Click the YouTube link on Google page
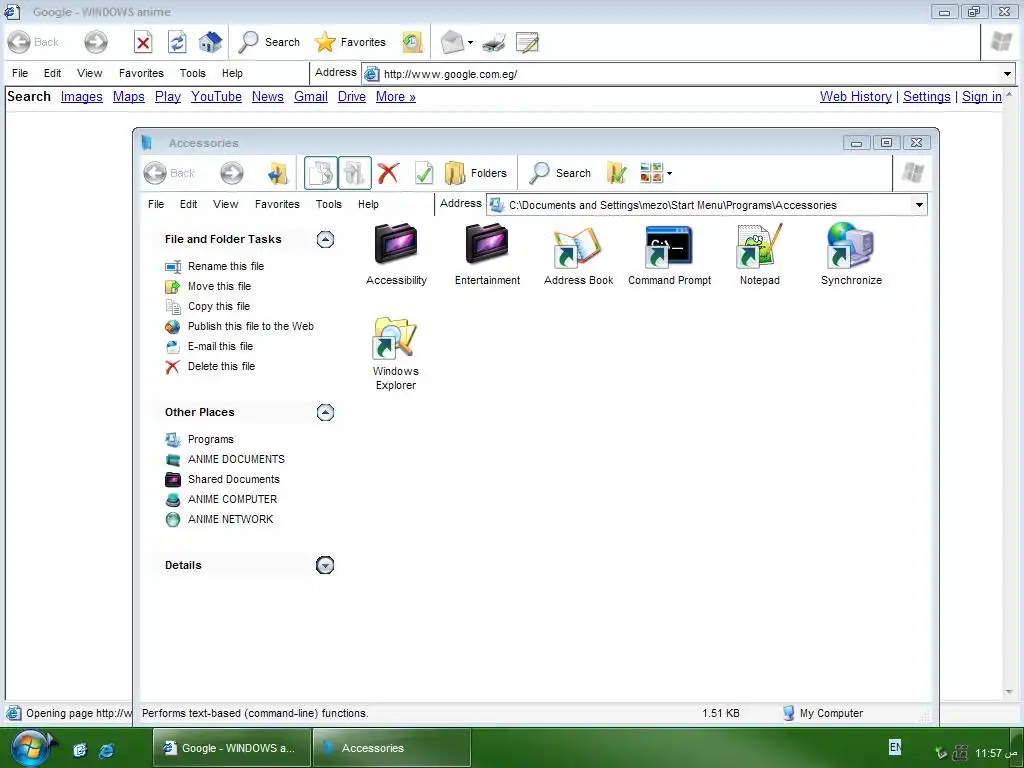 coord(216,97)
